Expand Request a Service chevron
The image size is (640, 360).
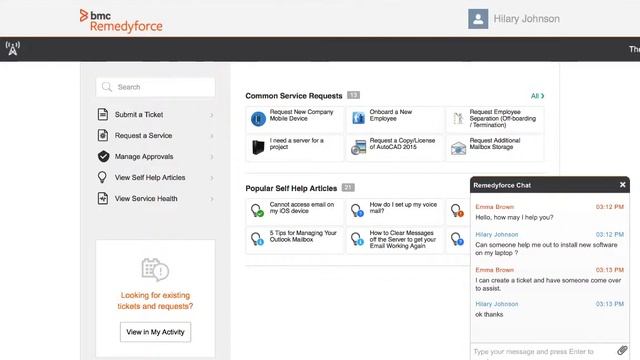[x=211, y=136]
